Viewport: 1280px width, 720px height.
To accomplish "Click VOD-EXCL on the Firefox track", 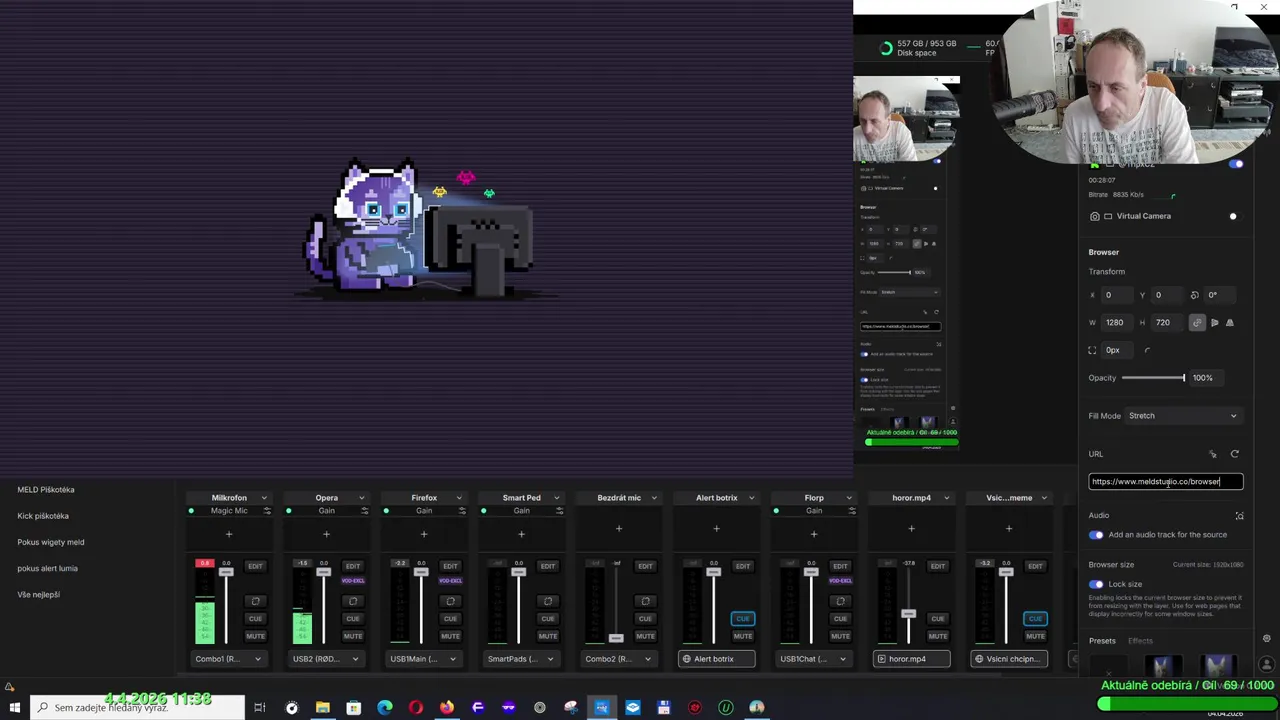I will pyautogui.click(x=450, y=581).
